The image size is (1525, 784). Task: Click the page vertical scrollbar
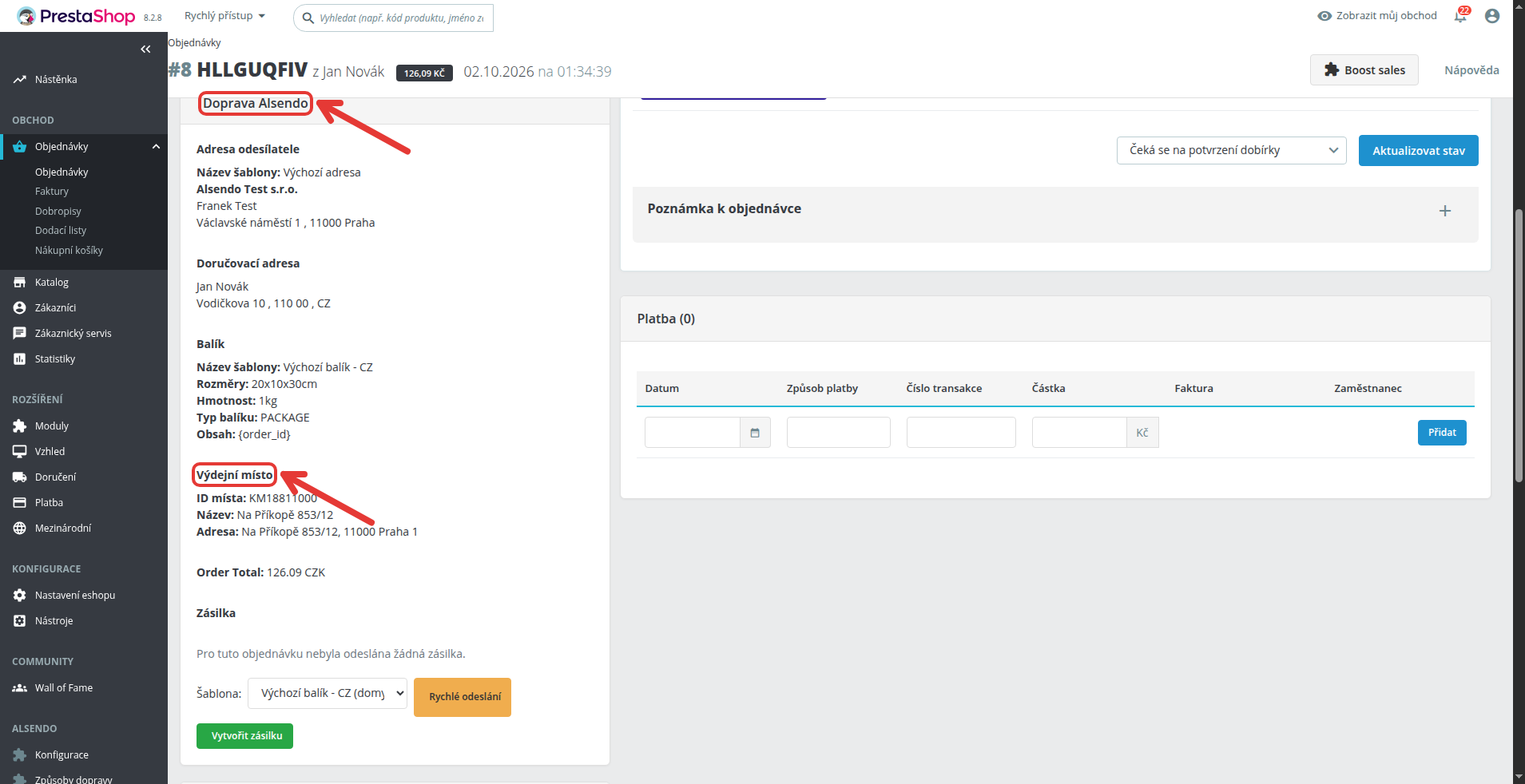(x=1519, y=346)
